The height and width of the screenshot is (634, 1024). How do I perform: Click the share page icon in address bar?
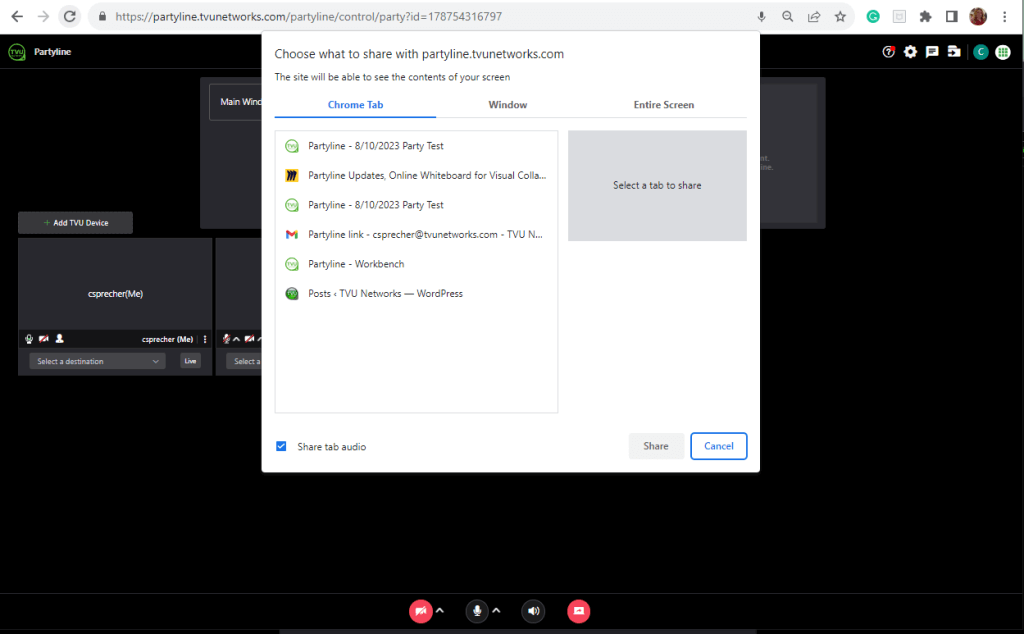[814, 16]
